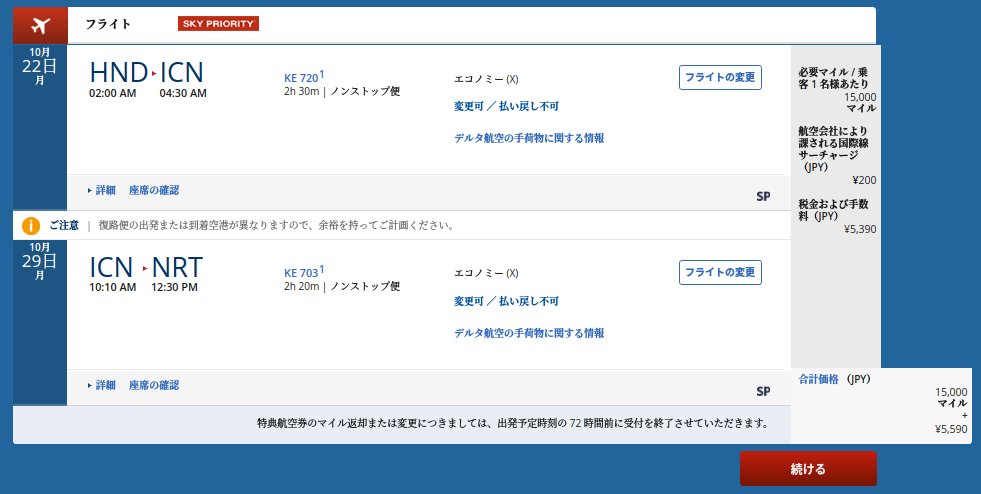Click the フライト header label
This screenshot has width=981, height=494.
point(108,24)
